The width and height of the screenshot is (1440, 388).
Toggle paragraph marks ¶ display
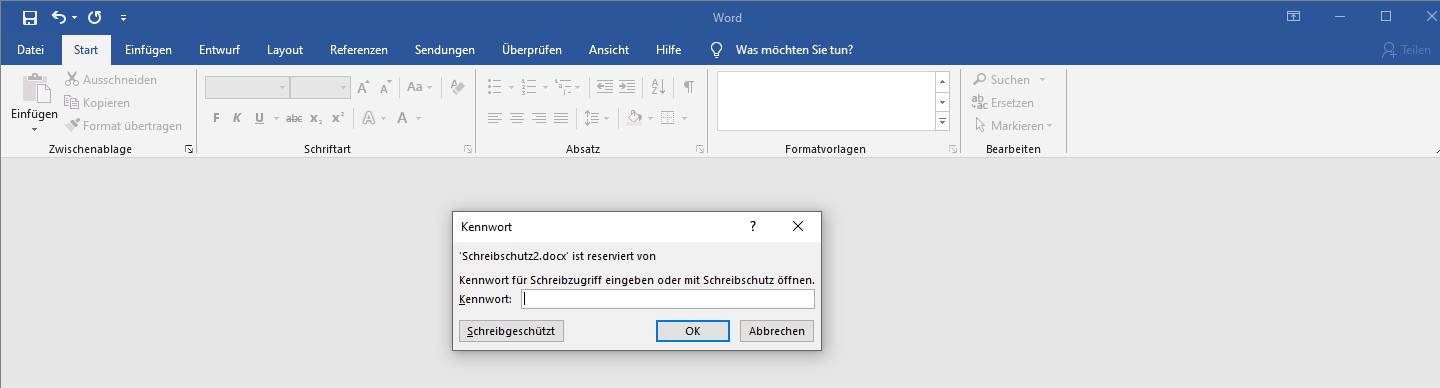pos(689,87)
